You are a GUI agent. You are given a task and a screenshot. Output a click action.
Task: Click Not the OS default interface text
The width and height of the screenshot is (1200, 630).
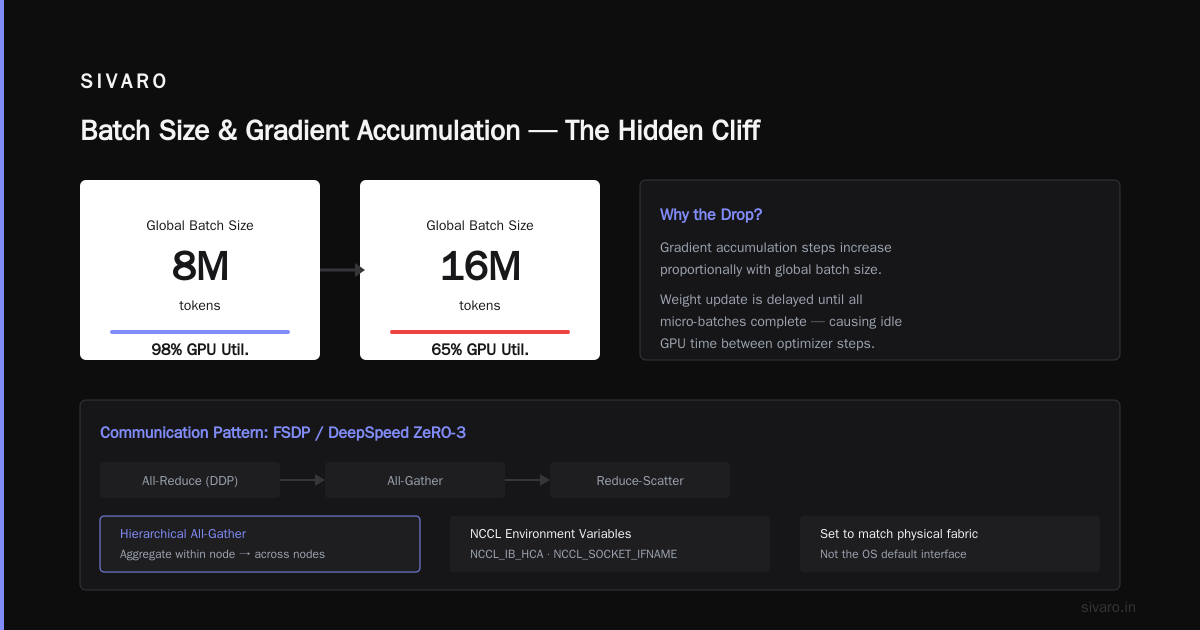coord(893,554)
